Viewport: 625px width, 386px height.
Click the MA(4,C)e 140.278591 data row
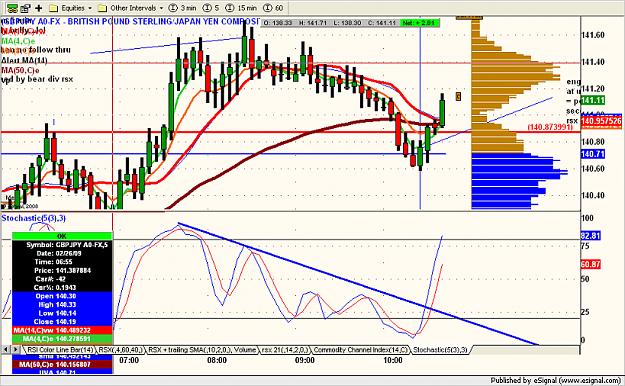click(62, 339)
